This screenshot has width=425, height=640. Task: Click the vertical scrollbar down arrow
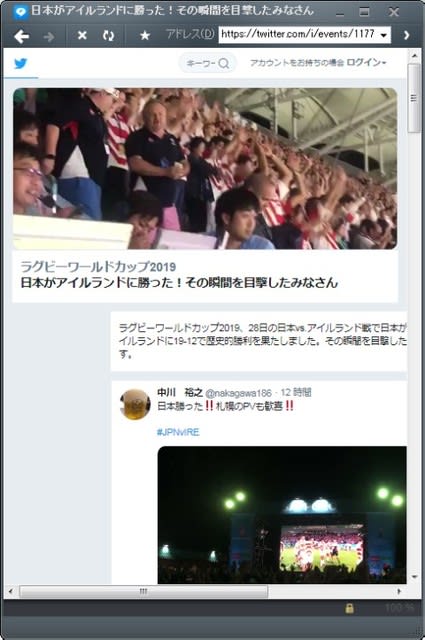pyautogui.click(x=415, y=577)
